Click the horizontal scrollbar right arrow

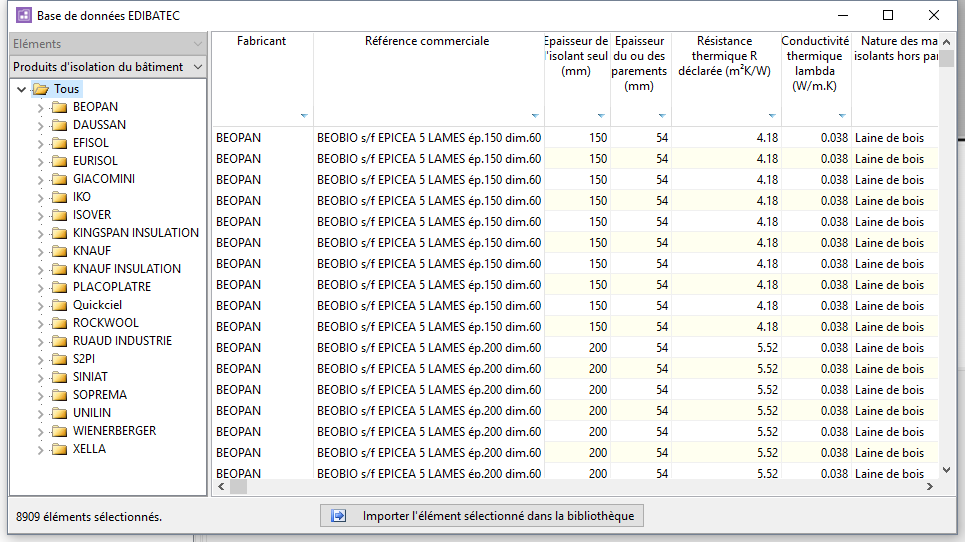point(930,487)
